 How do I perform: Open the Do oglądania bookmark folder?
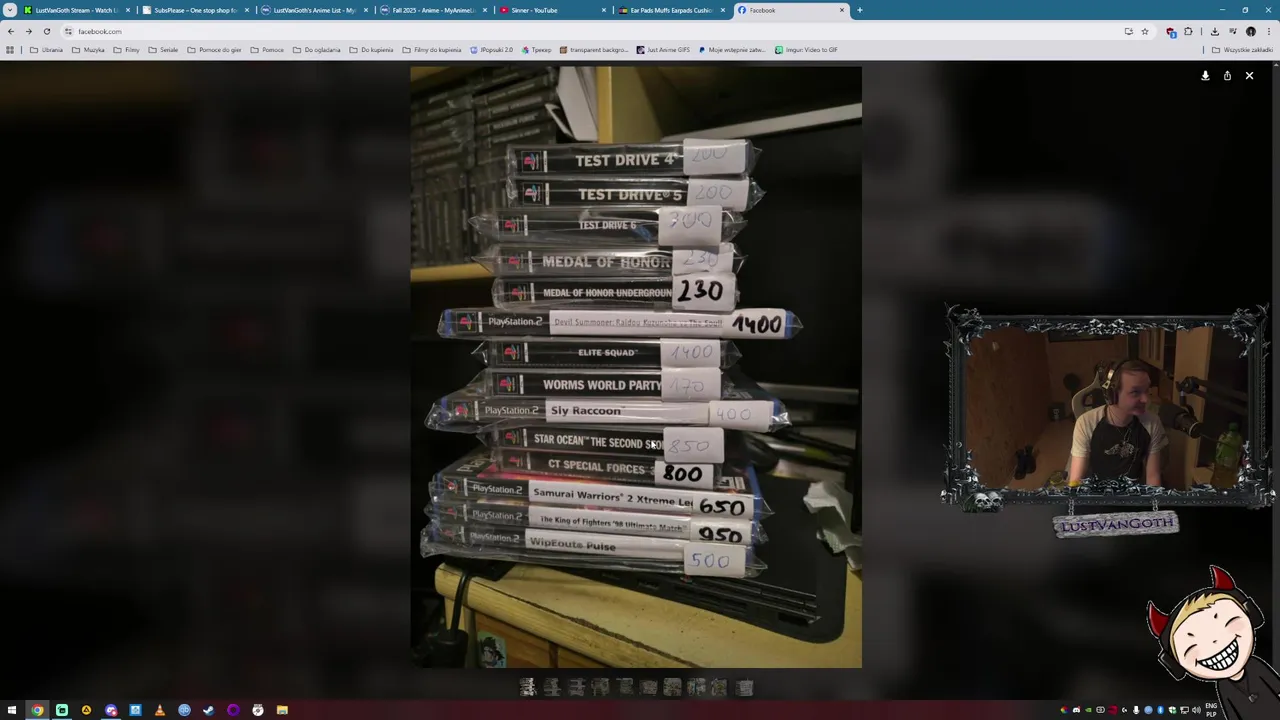pos(317,49)
